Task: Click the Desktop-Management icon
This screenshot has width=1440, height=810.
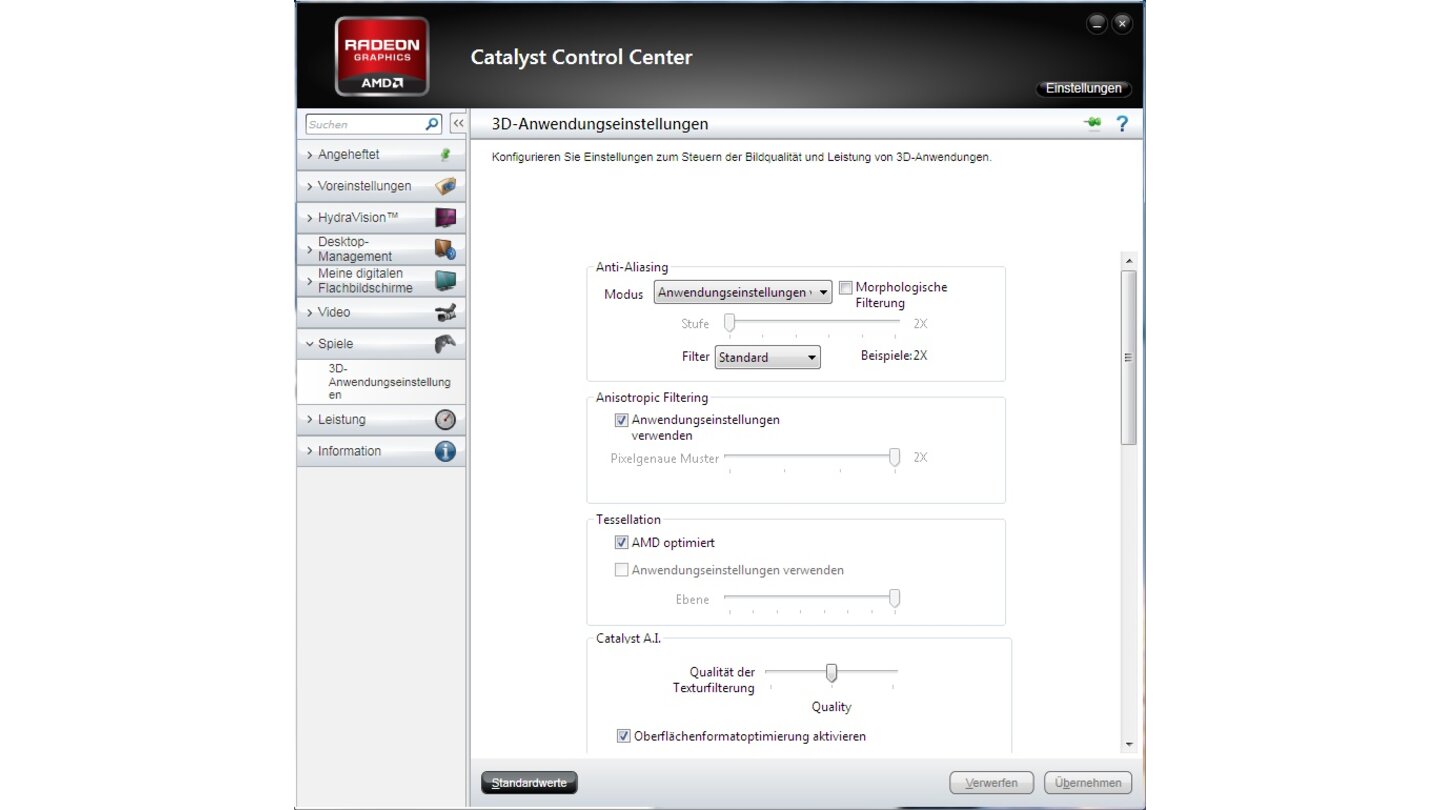Action: tap(445, 249)
